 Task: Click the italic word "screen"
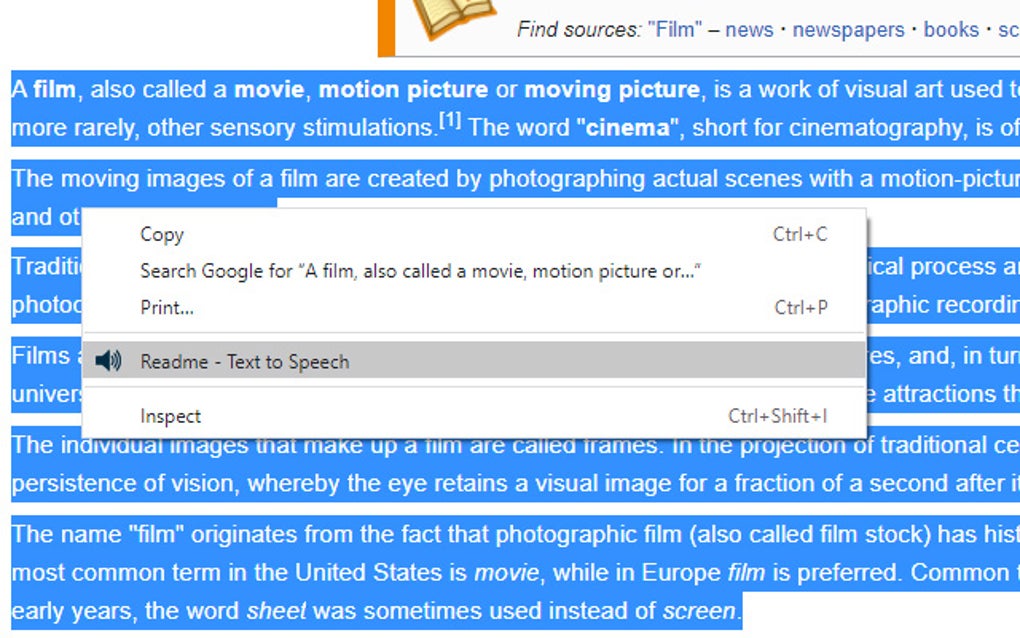pyautogui.click(x=698, y=611)
